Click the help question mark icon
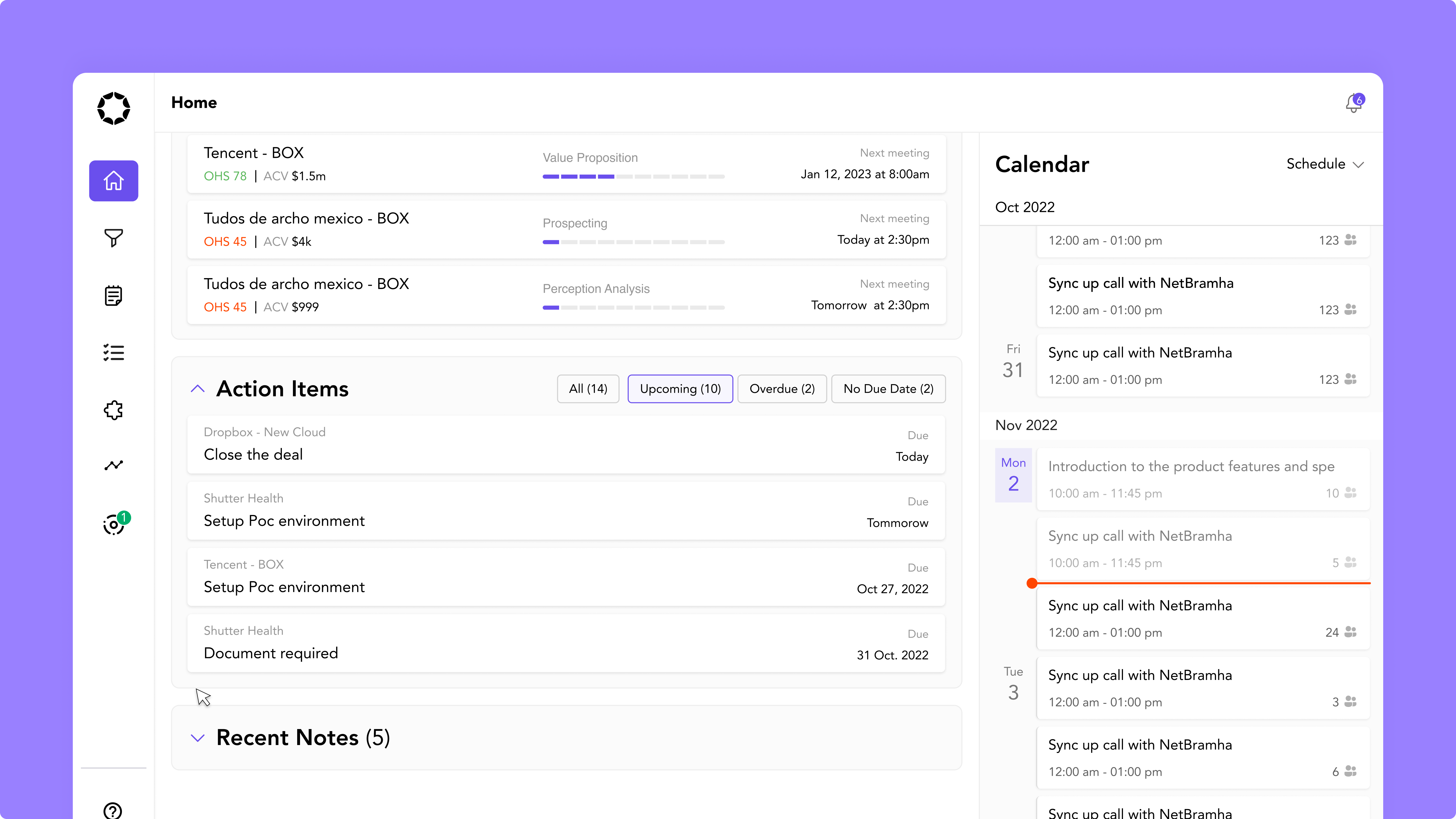1456x819 pixels. (113, 810)
